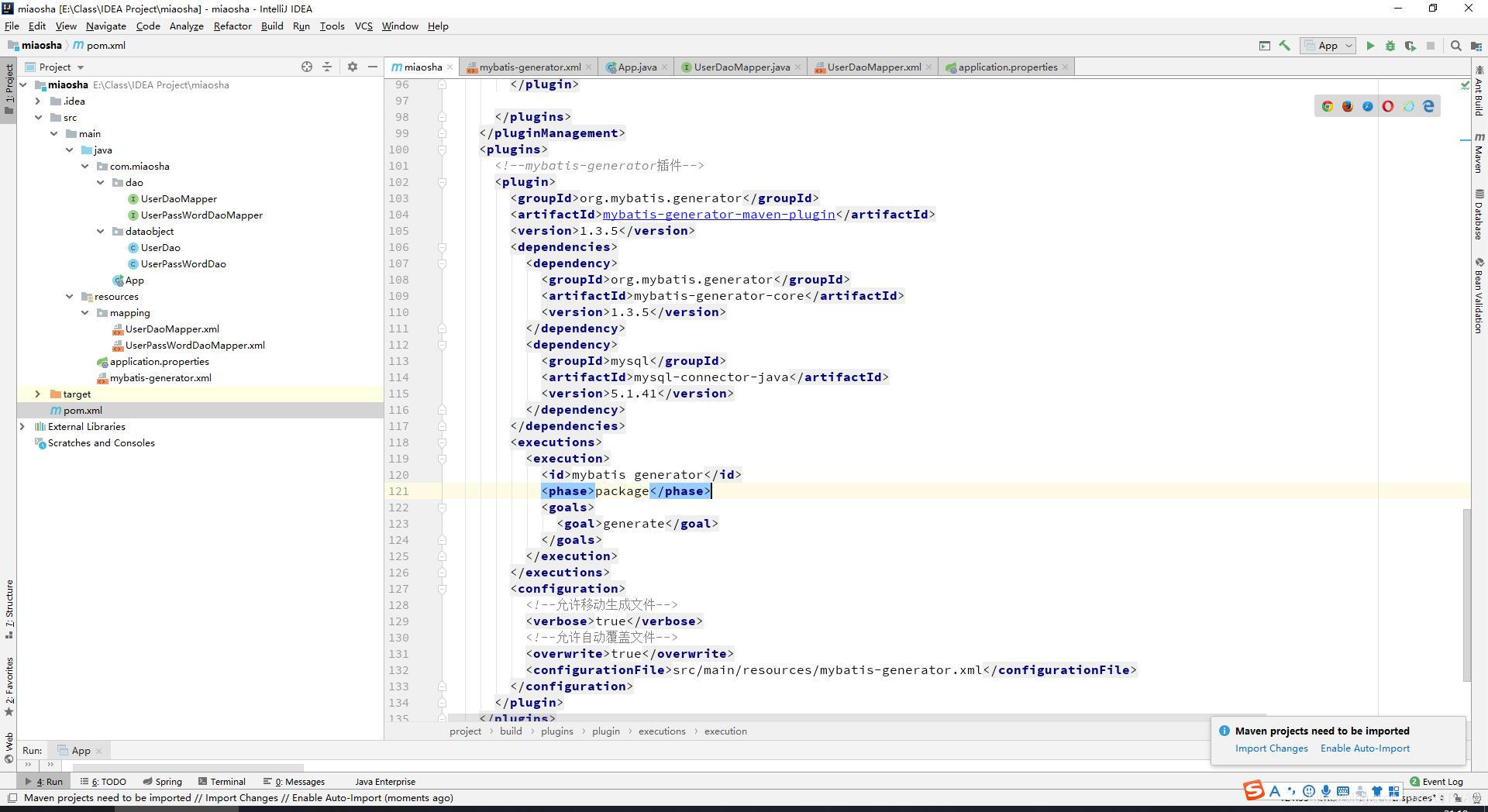Expand the .idea folder
Screen dimensions: 1488x812
[x=38, y=101]
